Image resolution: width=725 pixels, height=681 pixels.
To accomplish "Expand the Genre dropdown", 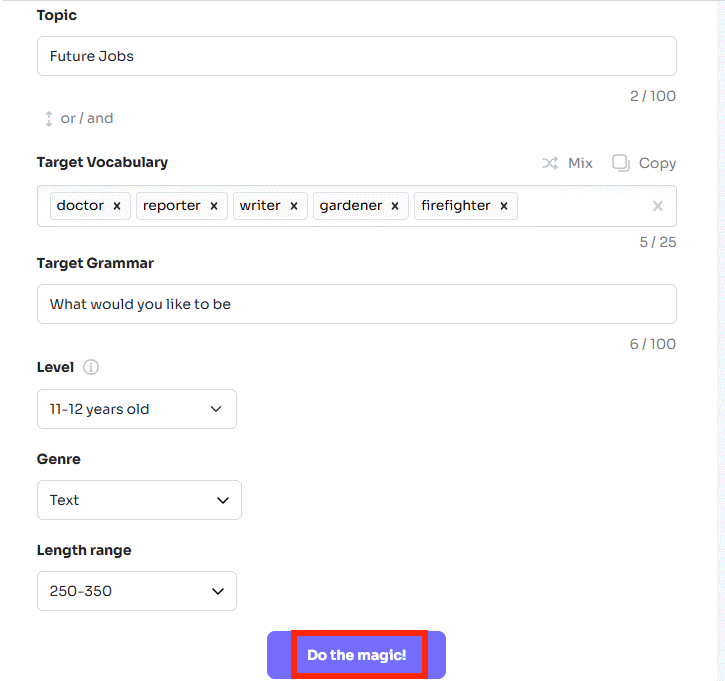I will [139, 500].
